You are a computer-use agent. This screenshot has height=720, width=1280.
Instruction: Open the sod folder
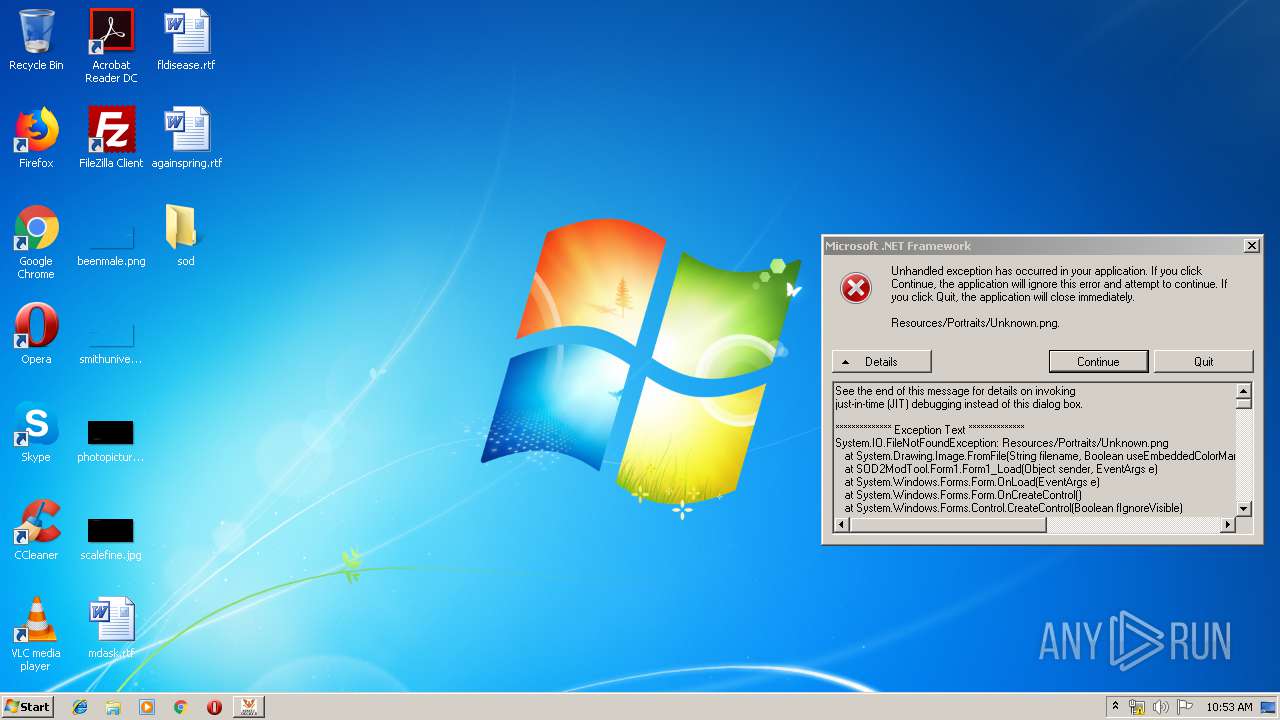pos(186,236)
